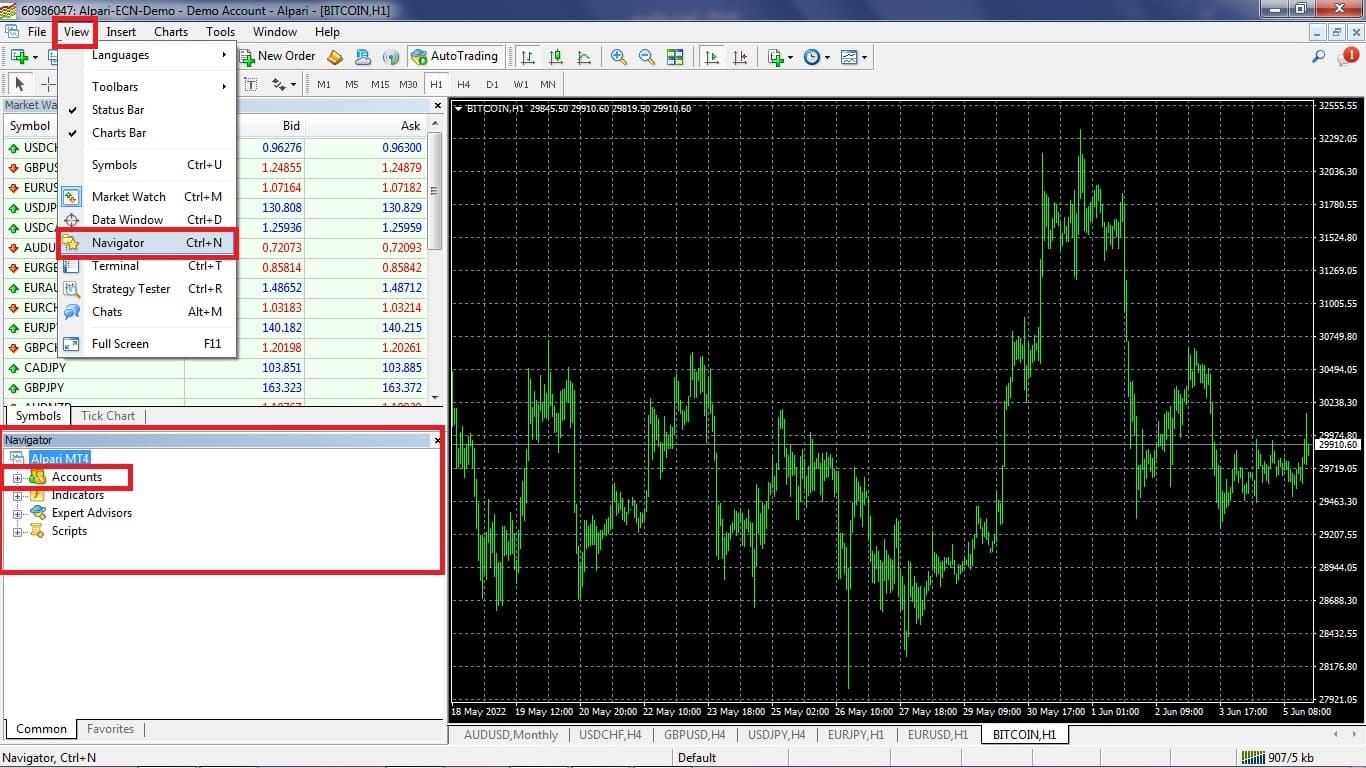Open the New Chart toolbar icon
1366x768 pixels.
[x=18, y=57]
